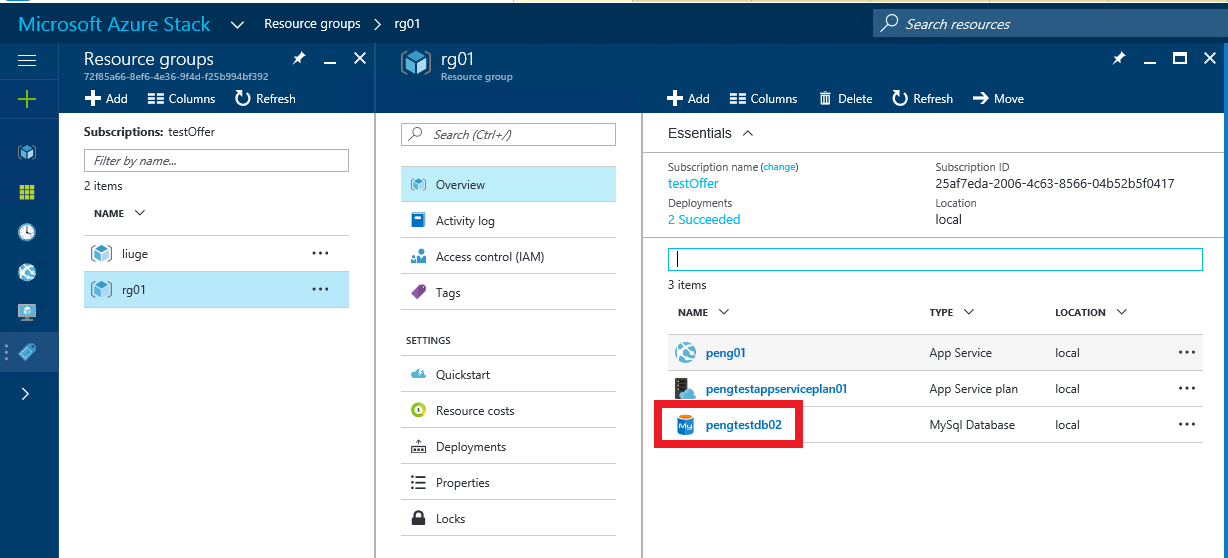Click the subscription ID value text
Screen dimensions: 1228x558
point(1054,183)
